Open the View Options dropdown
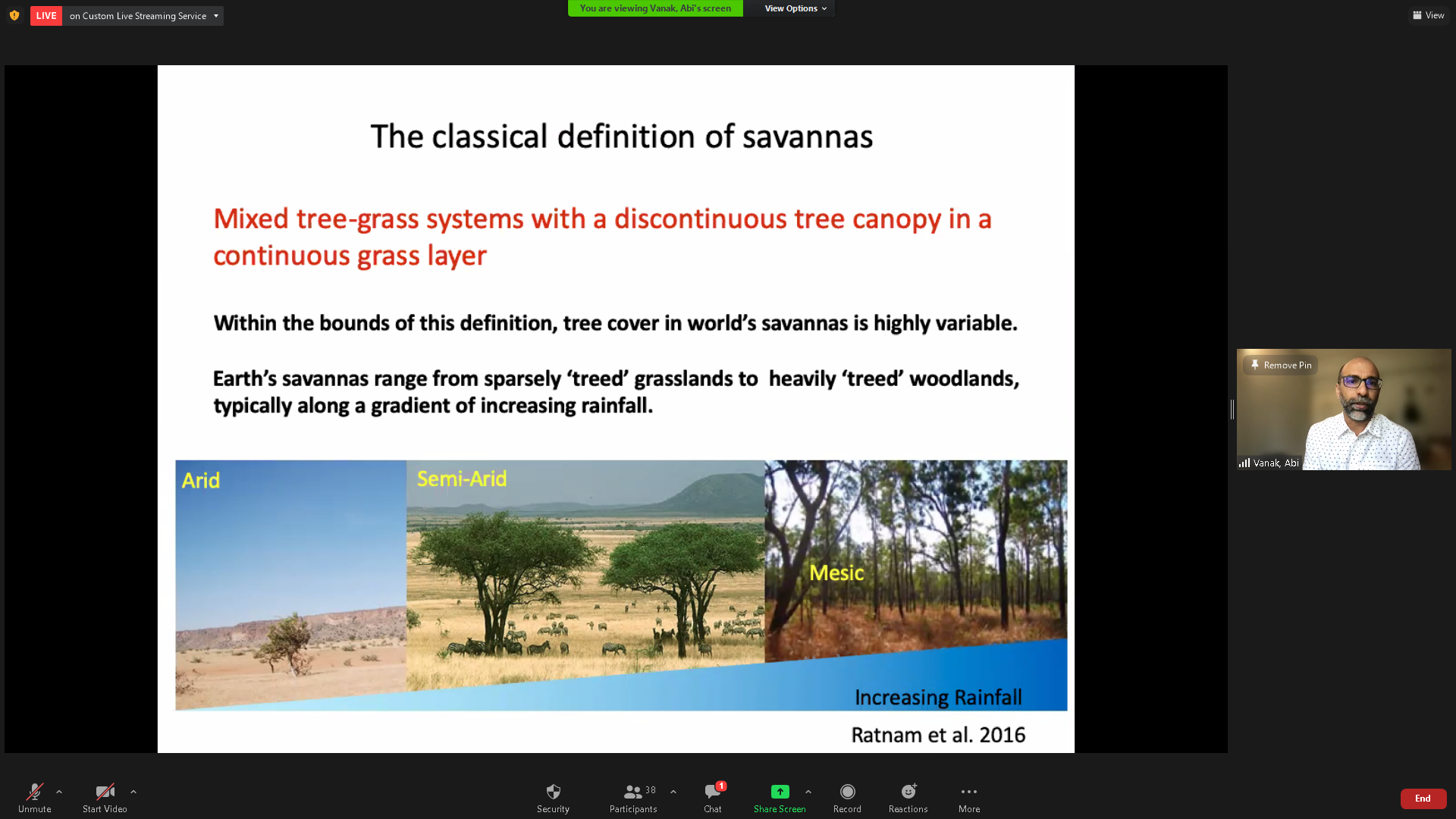Viewport: 1456px width, 819px height. [x=795, y=8]
